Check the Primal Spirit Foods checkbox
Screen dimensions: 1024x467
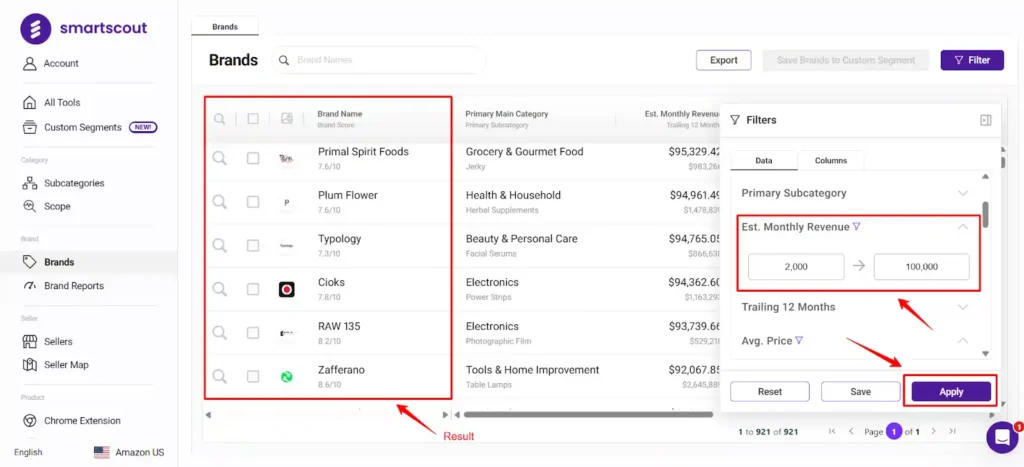tap(253, 158)
